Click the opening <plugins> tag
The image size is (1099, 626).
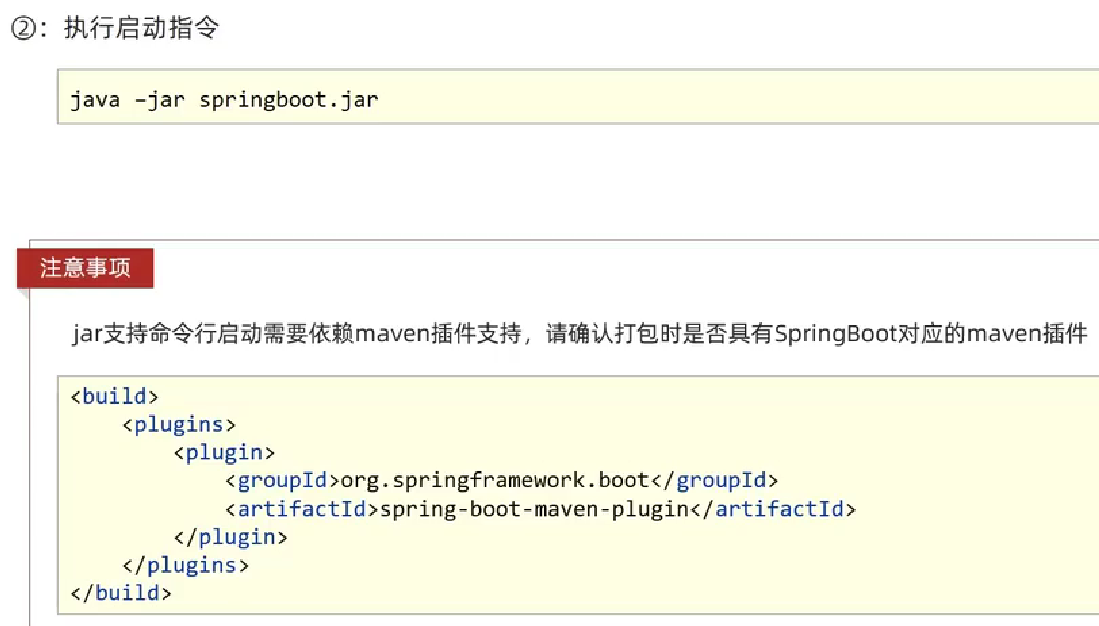click(179, 424)
